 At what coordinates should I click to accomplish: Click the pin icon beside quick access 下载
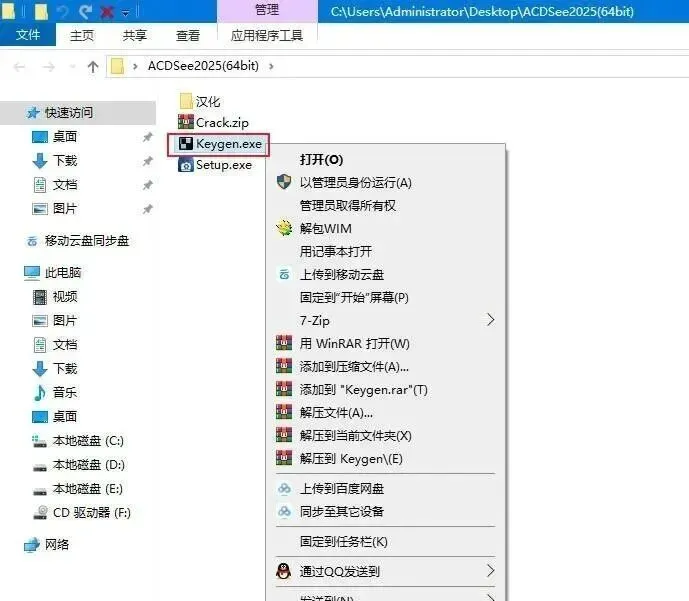point(148,161)
